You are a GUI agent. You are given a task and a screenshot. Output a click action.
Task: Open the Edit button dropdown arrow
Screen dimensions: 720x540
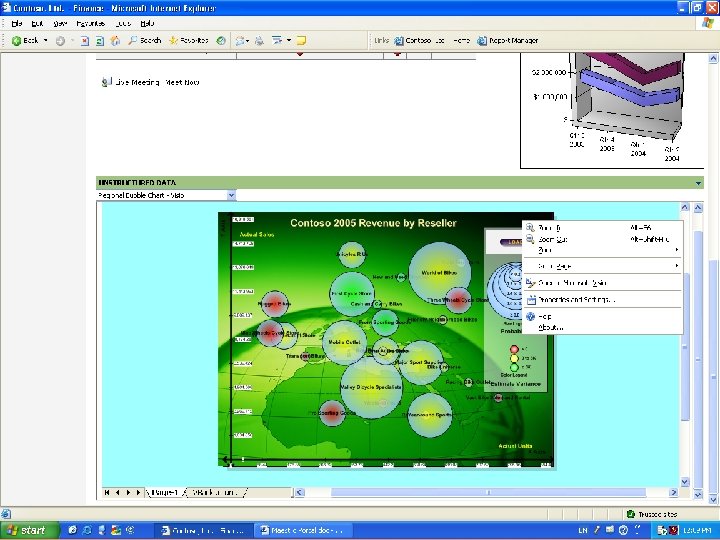coord(289,40)
